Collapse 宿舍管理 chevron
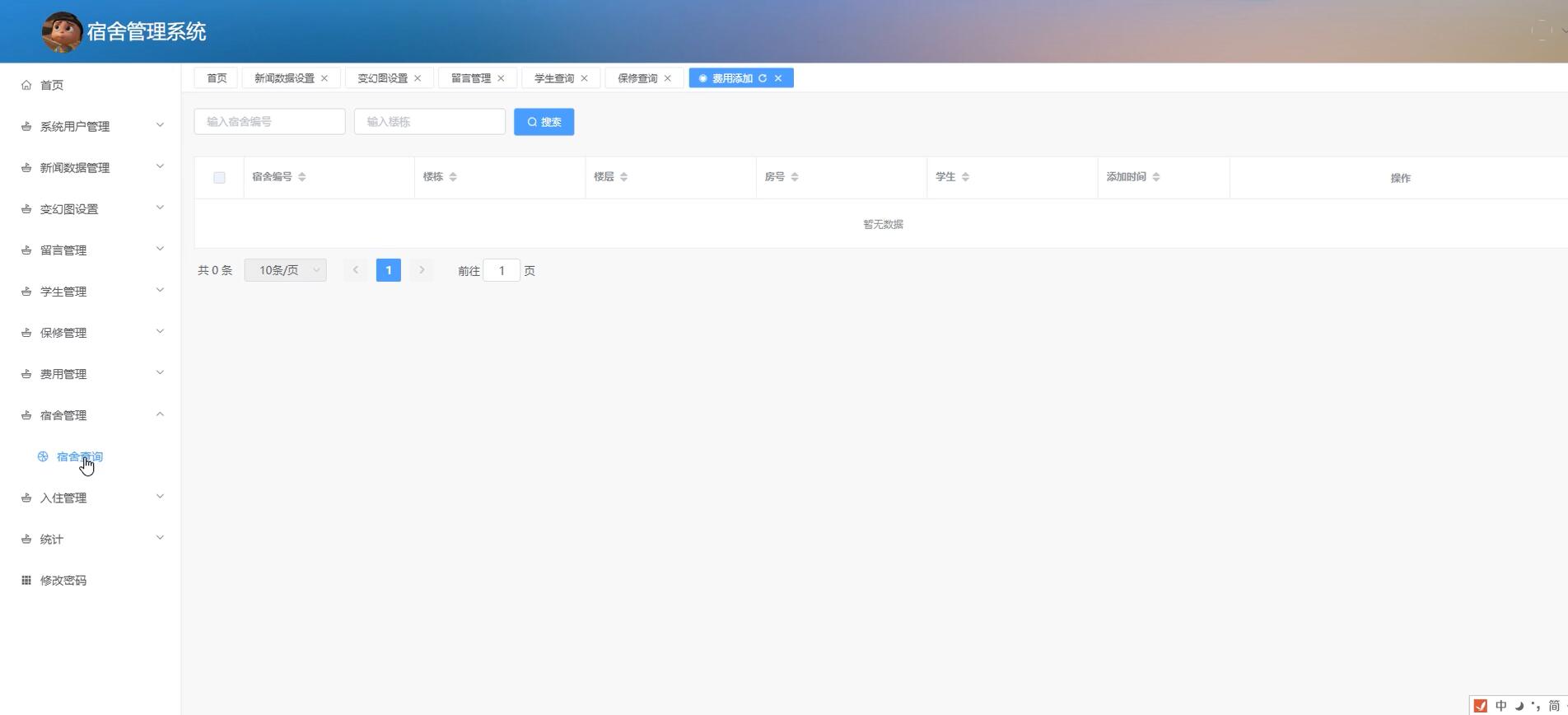Viewport: 1568px width, 715px height. point(160,414)
